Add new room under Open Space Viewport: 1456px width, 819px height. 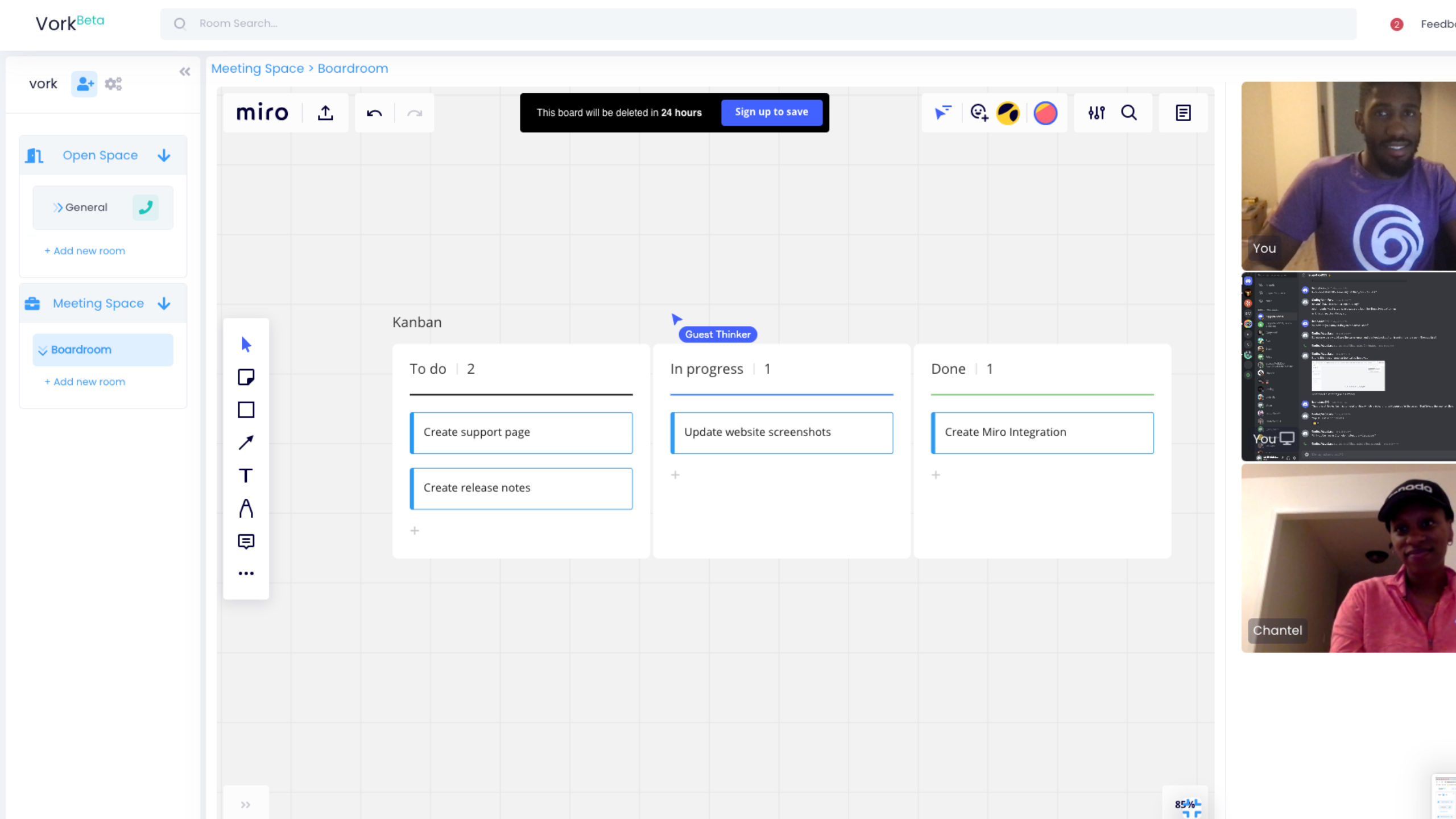[x=85, y=251]
